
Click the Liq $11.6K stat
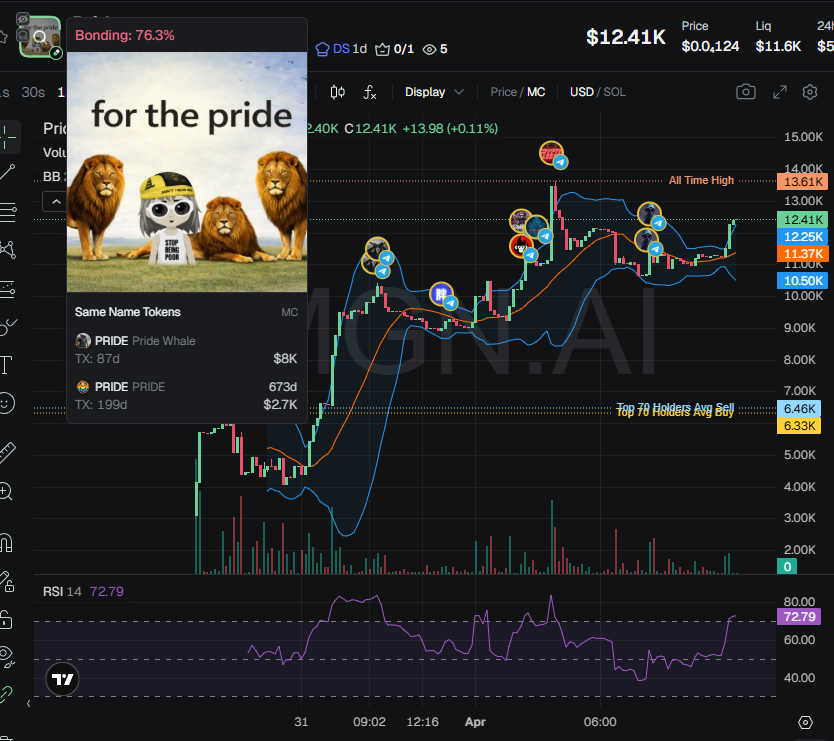(x=778, y=37)
